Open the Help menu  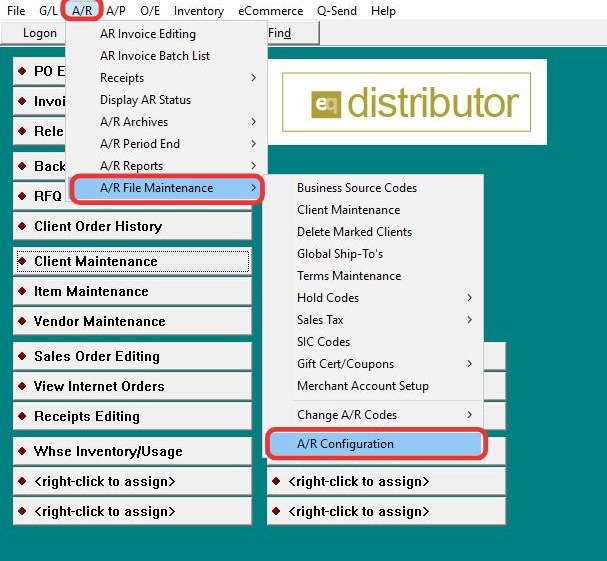(383, 11)
